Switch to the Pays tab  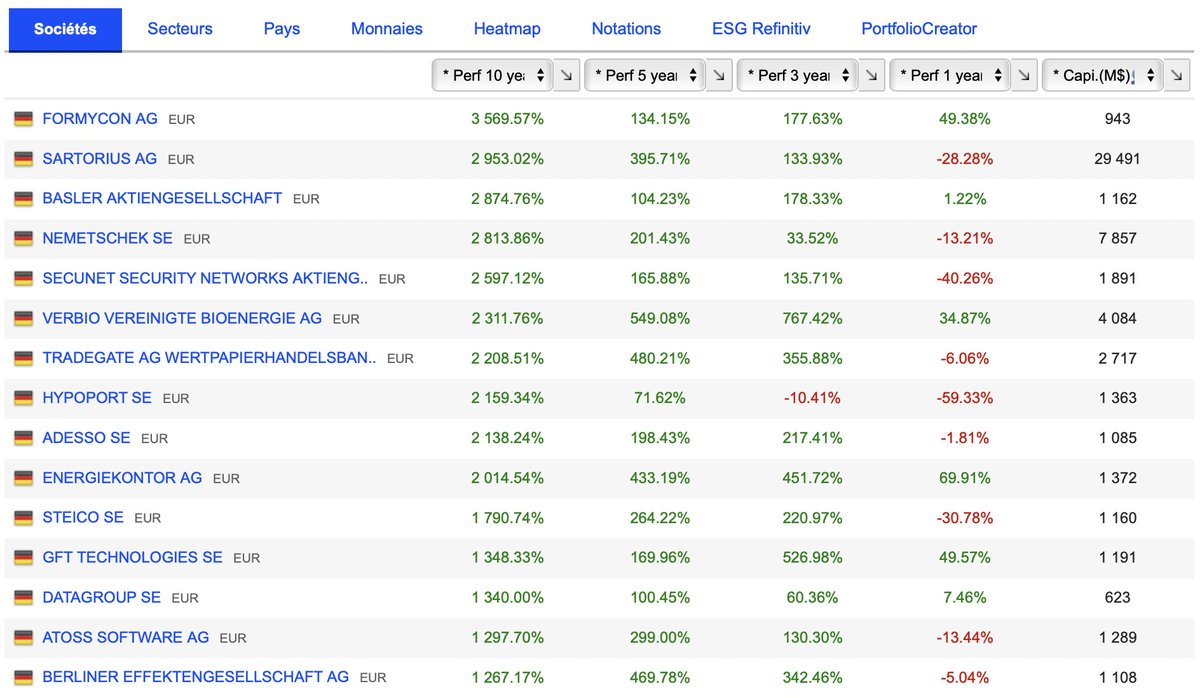(x=282, y=29)
